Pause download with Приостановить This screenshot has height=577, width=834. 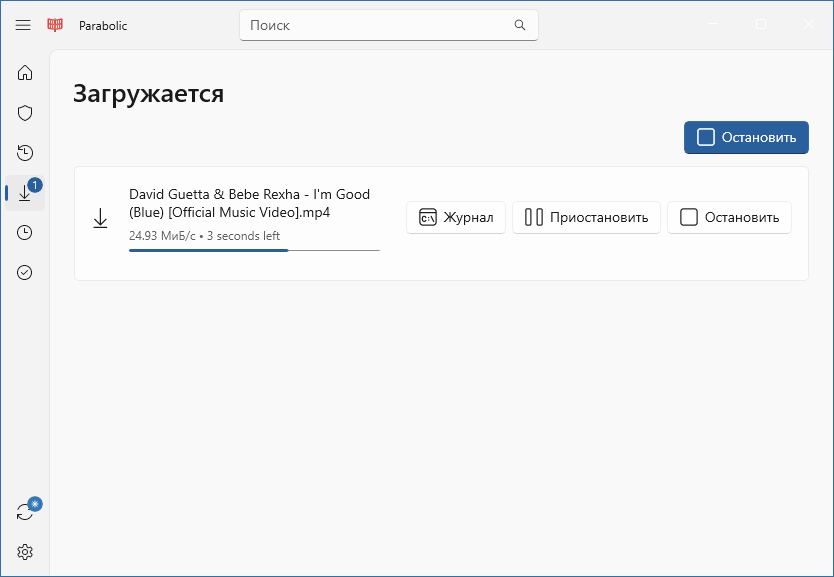tap(586, 217)
